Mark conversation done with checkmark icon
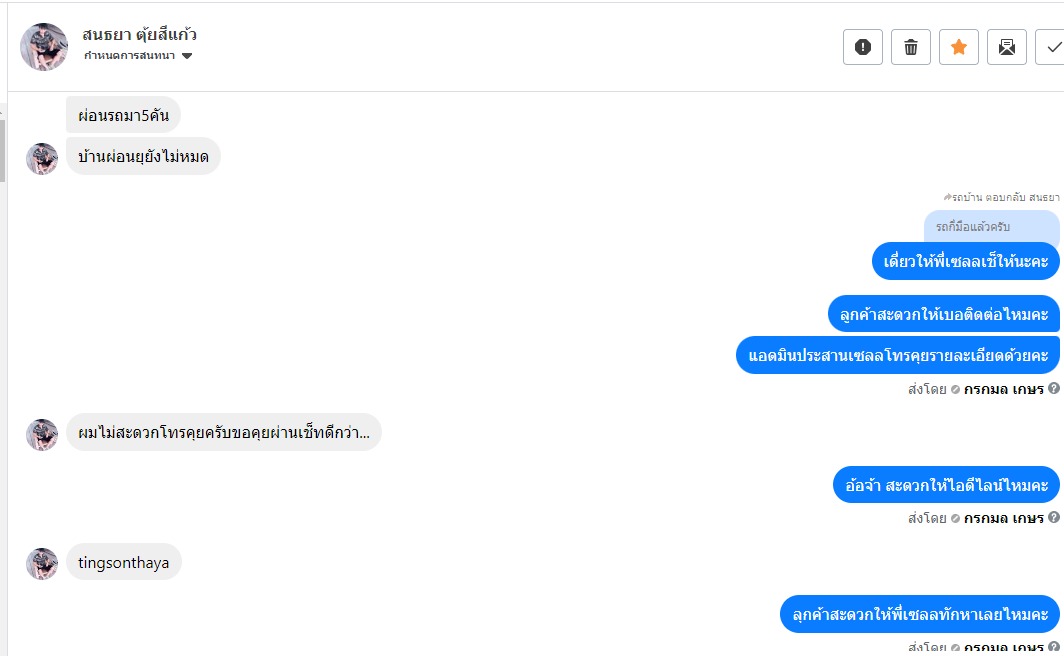This screenshot has width=1064, height=656. [x=1051, y=47]
